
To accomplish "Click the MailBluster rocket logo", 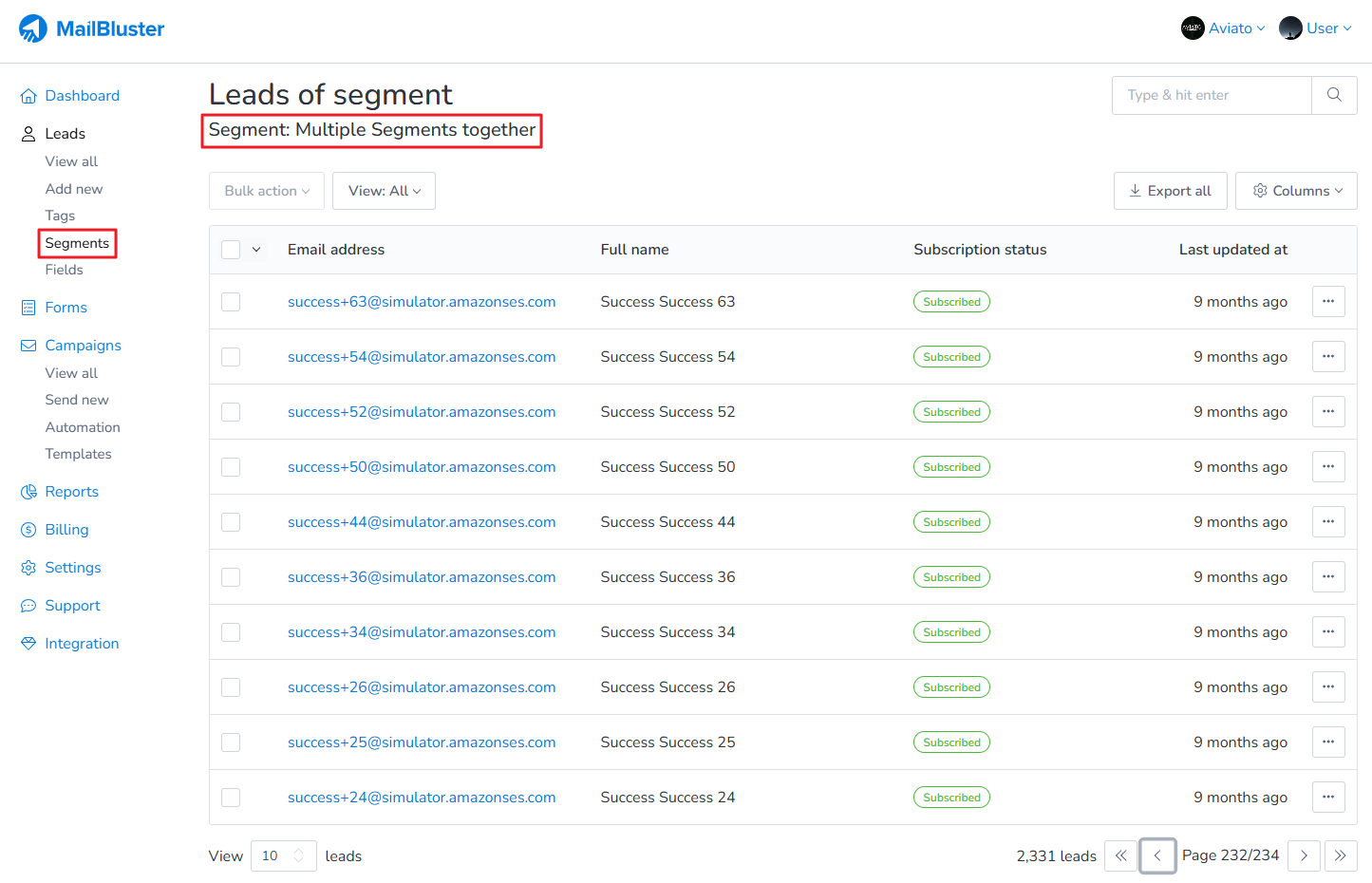I will tap(33, 28).
